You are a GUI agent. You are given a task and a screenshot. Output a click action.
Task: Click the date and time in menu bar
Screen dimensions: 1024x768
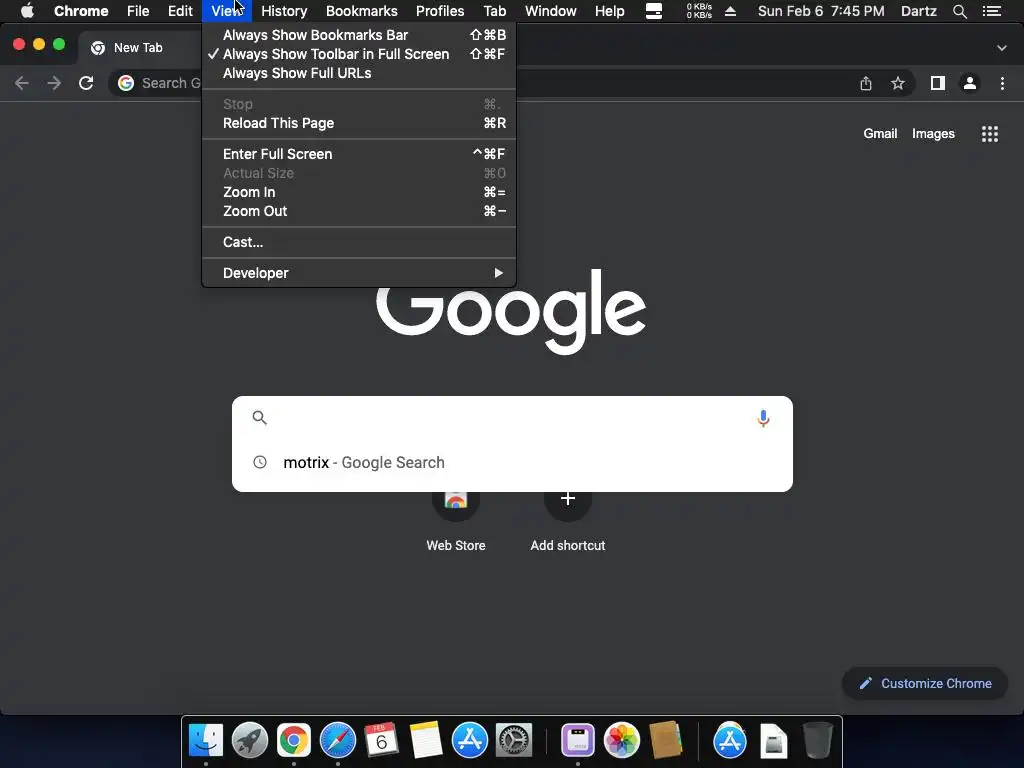click(x=821, y=11)
